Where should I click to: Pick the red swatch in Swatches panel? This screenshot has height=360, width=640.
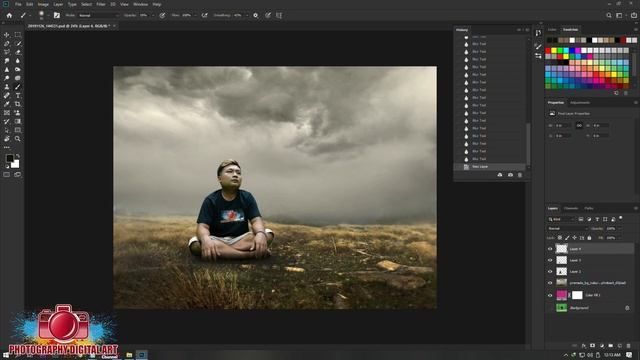[548, 51]
